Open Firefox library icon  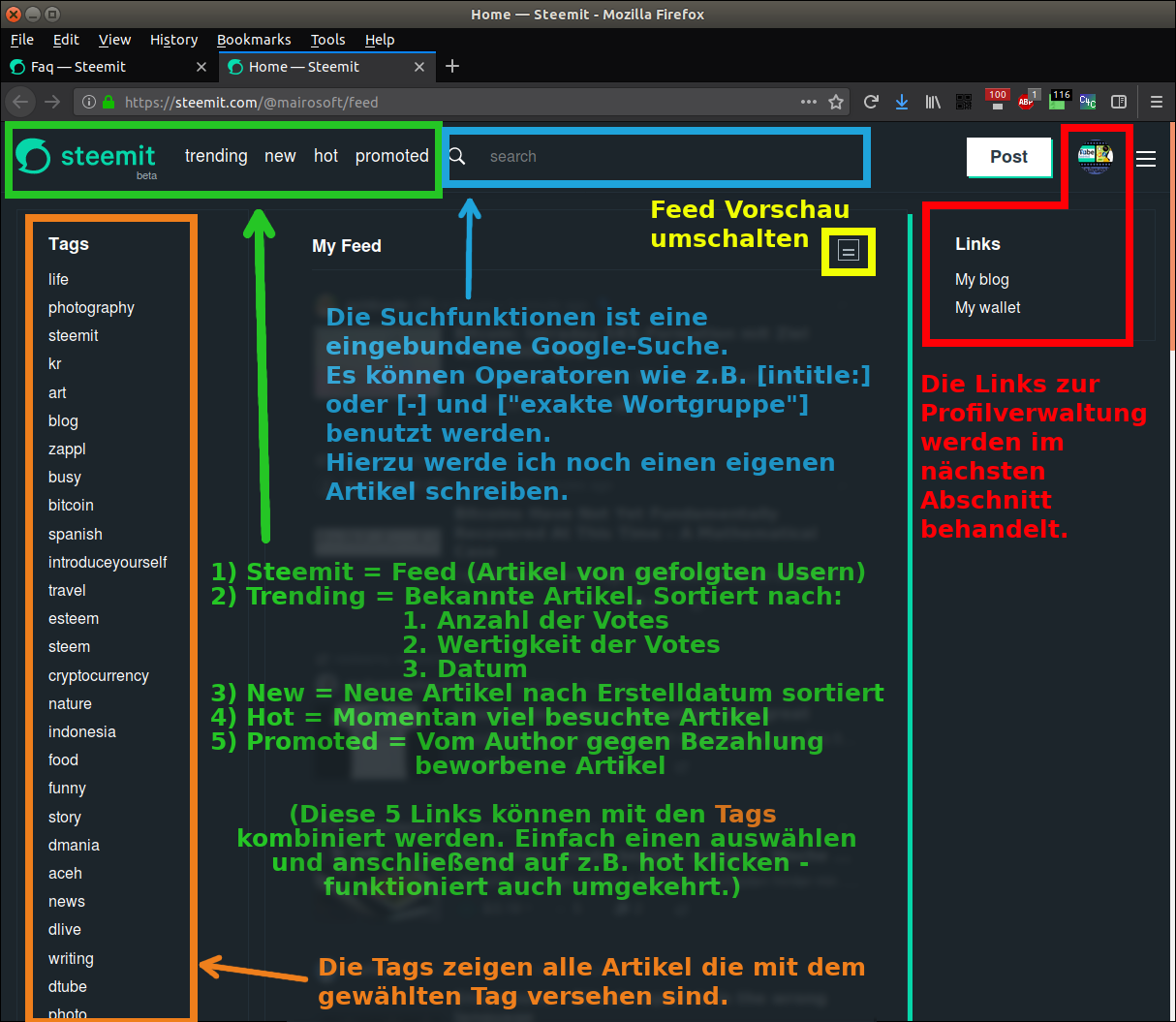(933, 102)
